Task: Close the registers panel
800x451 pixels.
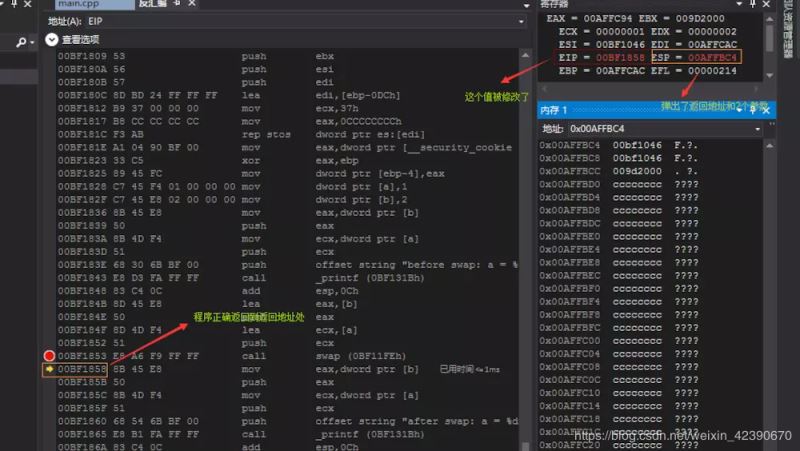Action: tap(766, 4)
